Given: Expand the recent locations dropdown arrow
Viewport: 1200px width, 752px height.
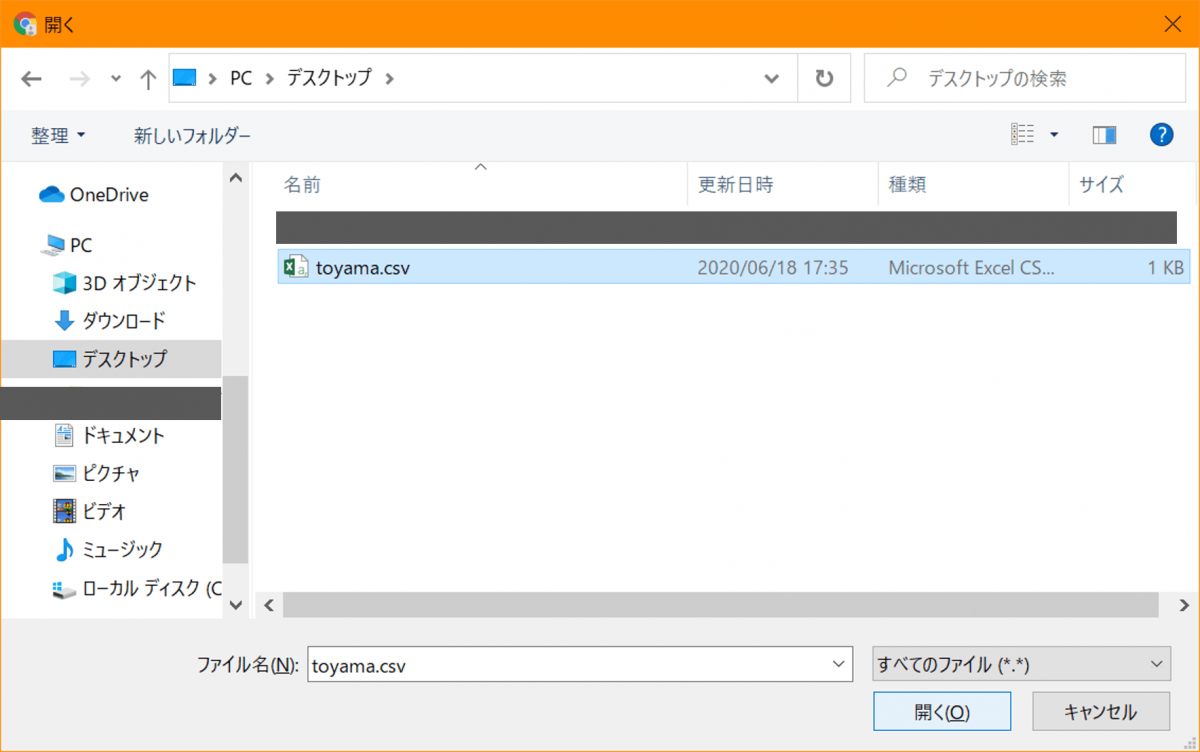Looking at the screenshot, I should click(116, 79).
